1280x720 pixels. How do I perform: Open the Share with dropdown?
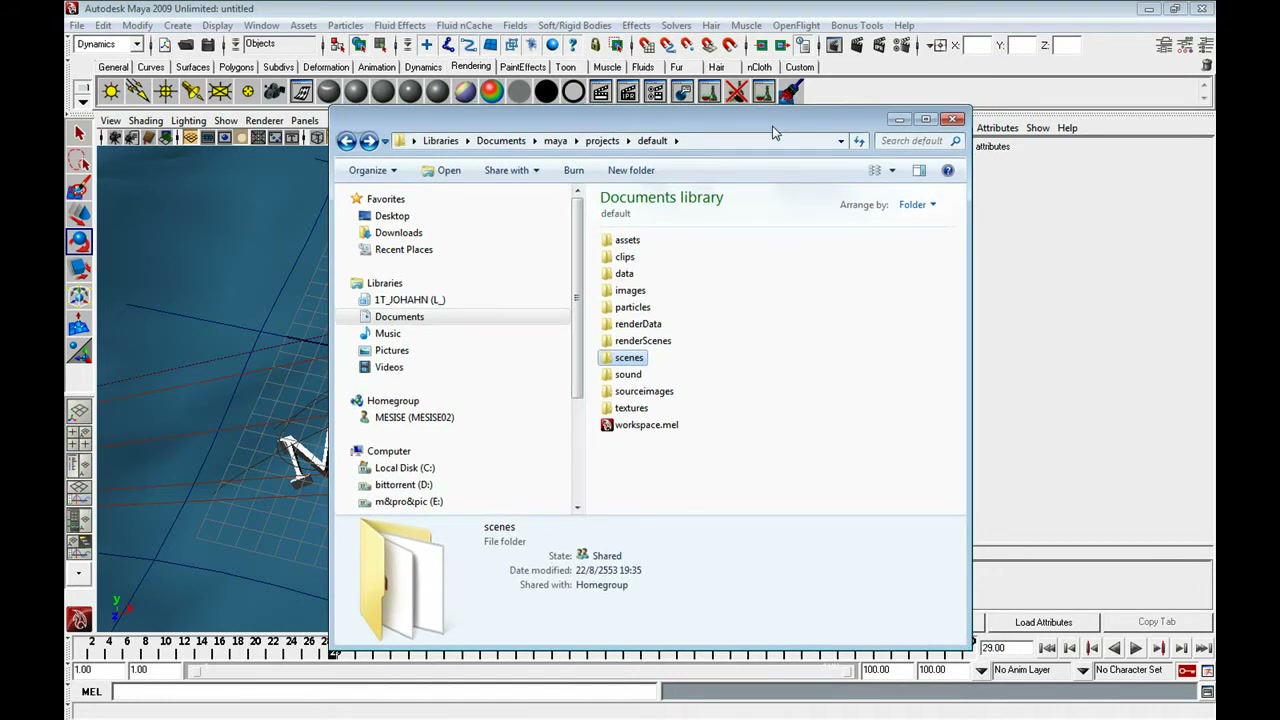click(512, 170)
